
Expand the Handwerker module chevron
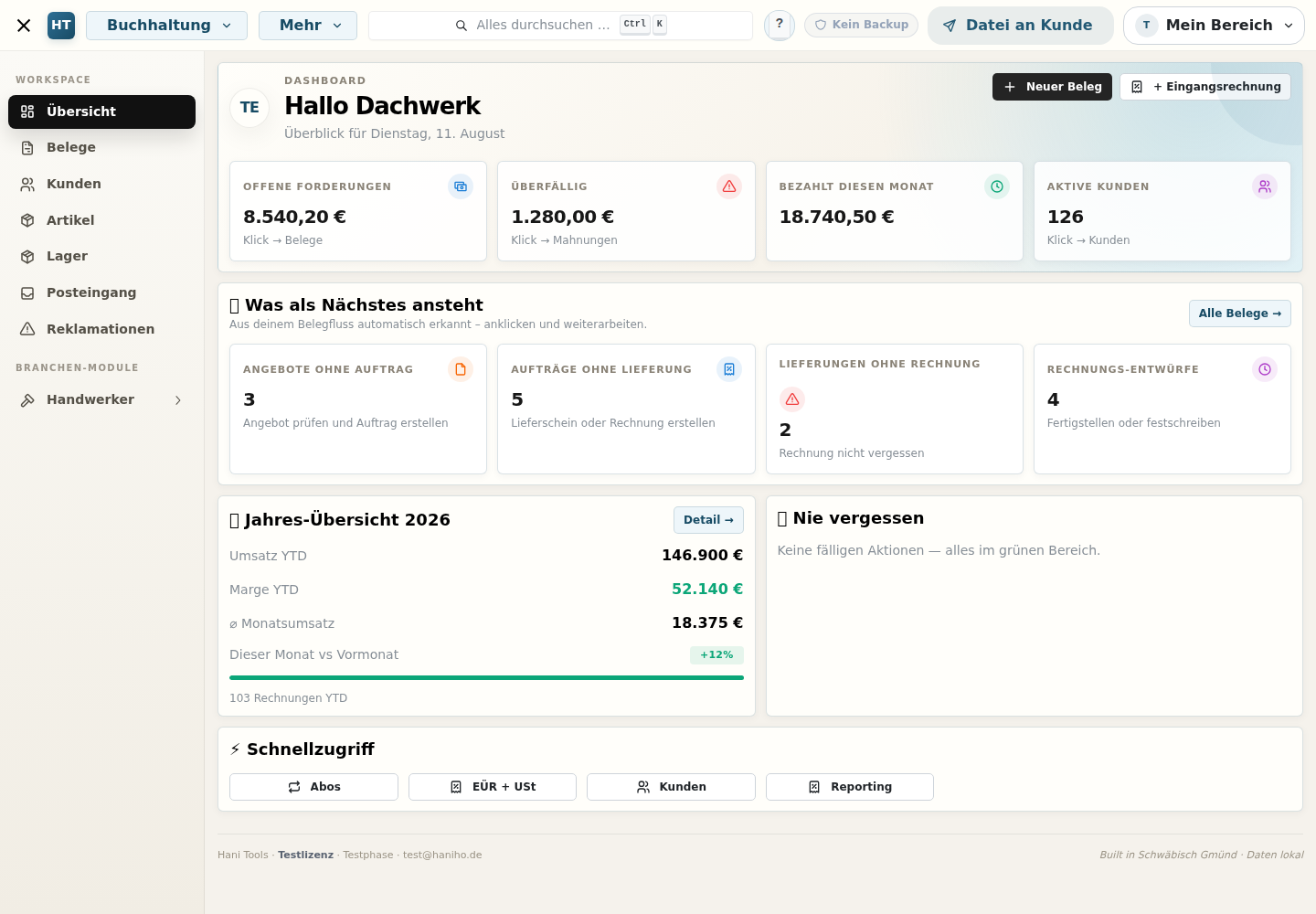(x=178, y=400)
